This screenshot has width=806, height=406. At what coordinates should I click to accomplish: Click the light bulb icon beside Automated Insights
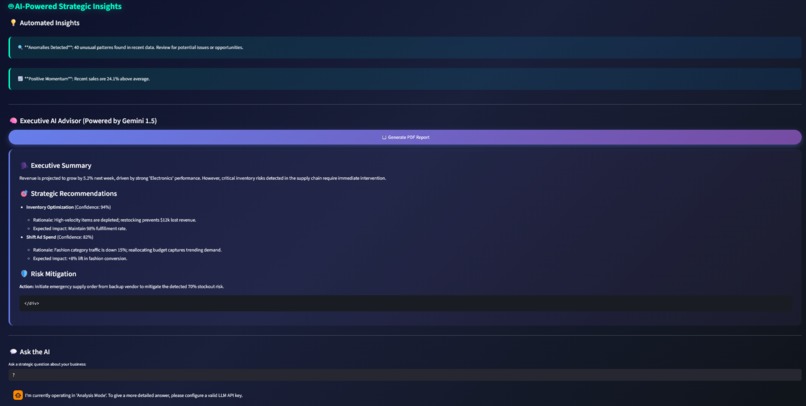pos(13,23)
